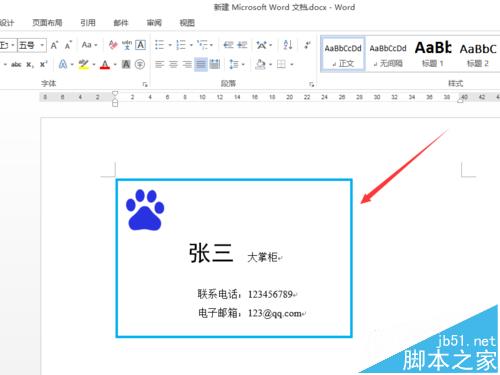
Task: Click the right indent marker on ruler
Action: [x=461, y=100]
